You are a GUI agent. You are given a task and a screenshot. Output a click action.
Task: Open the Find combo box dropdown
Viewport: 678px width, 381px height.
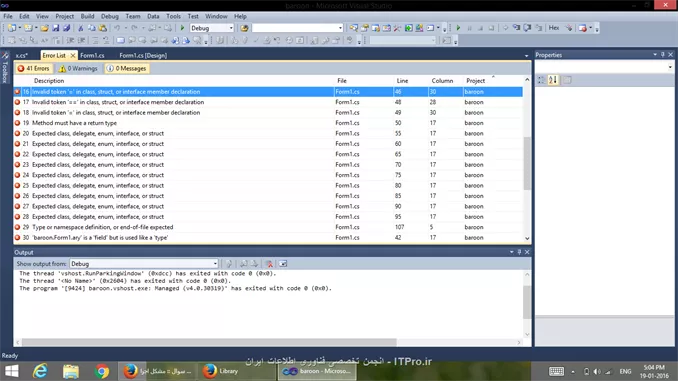[x=340, y=28]
